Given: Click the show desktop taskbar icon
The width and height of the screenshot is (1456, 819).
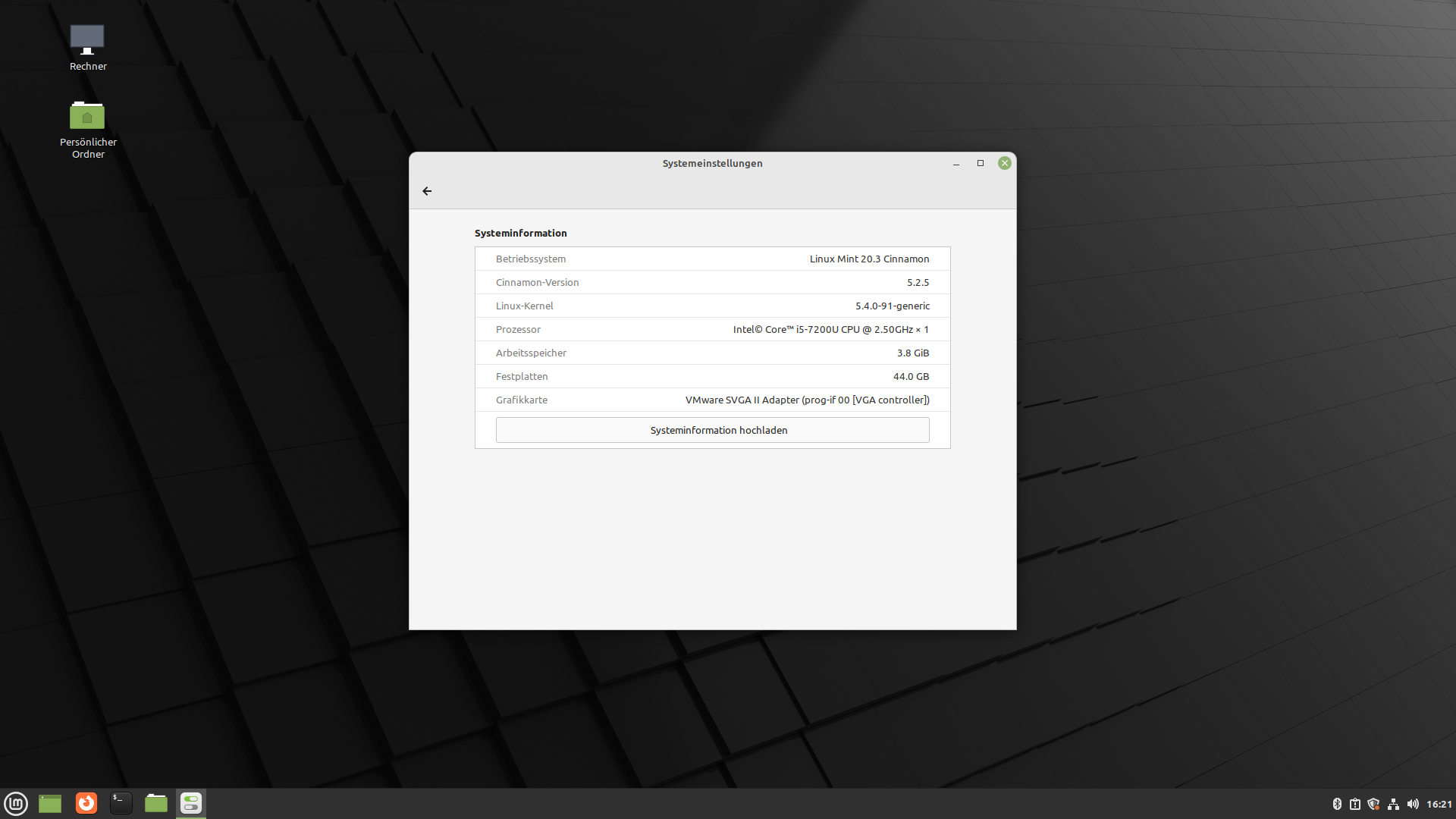Looking at the screenshot, I should coord(50,803).
